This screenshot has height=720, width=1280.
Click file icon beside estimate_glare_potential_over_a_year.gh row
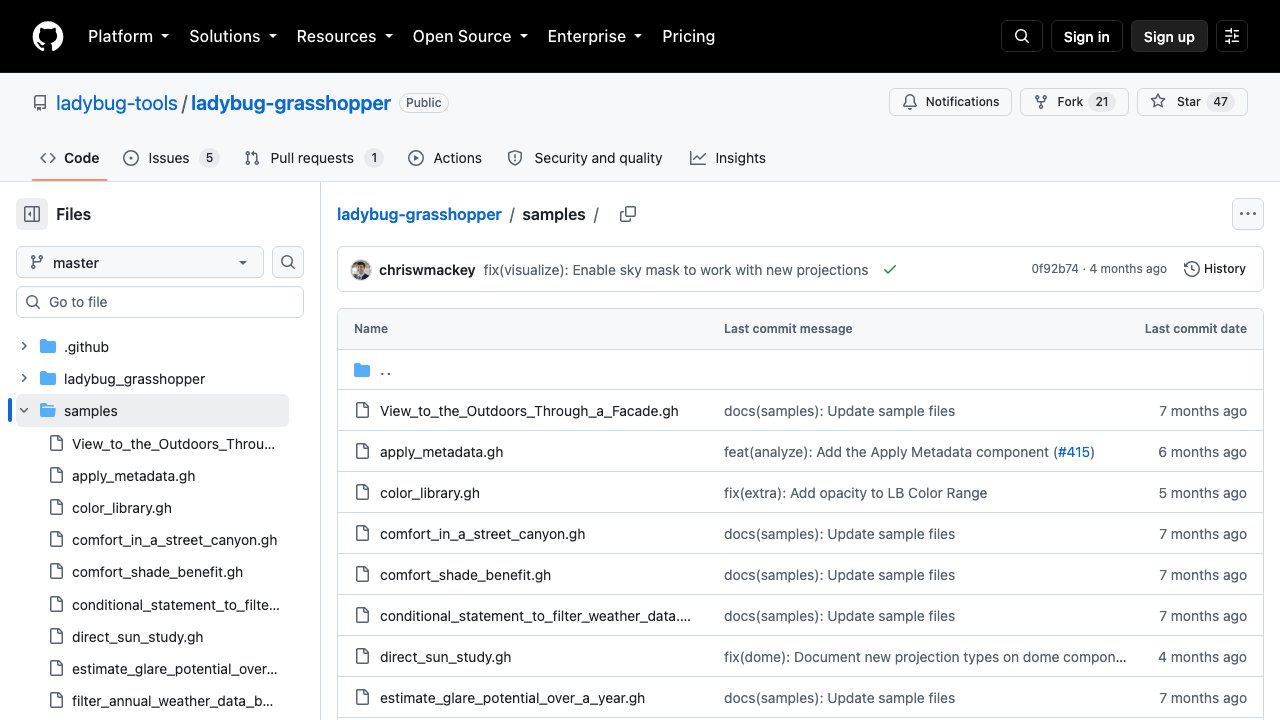(x=362, y=698)
